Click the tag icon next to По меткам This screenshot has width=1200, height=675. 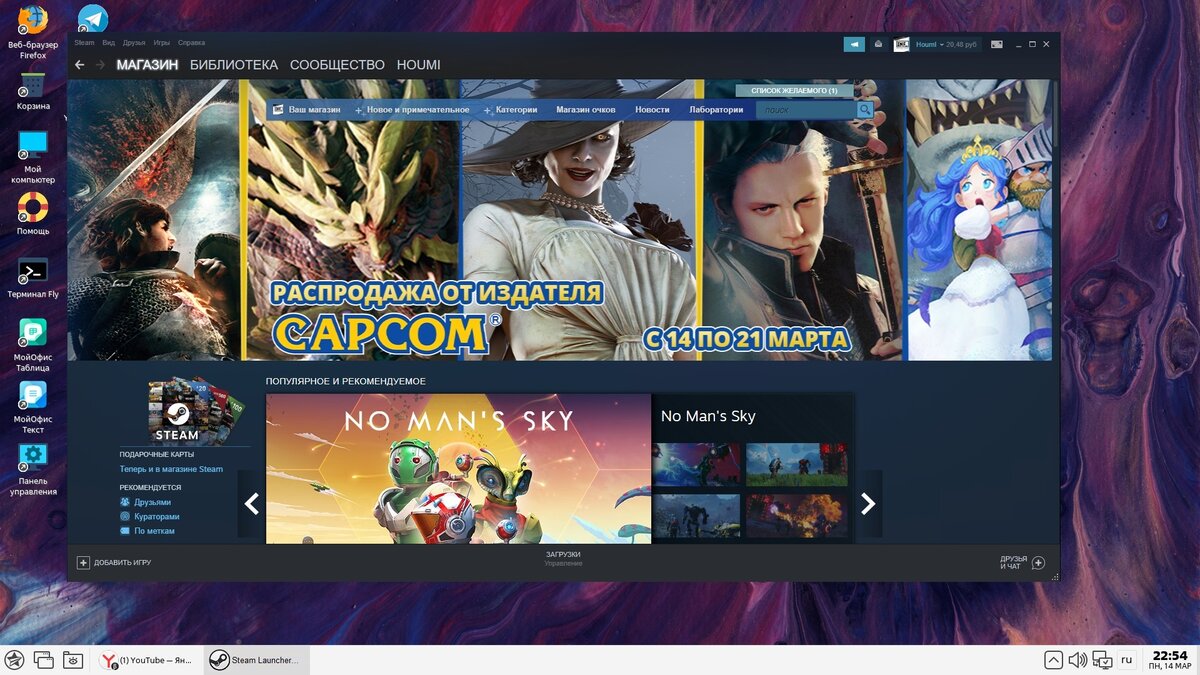click(x=125, y=531)
